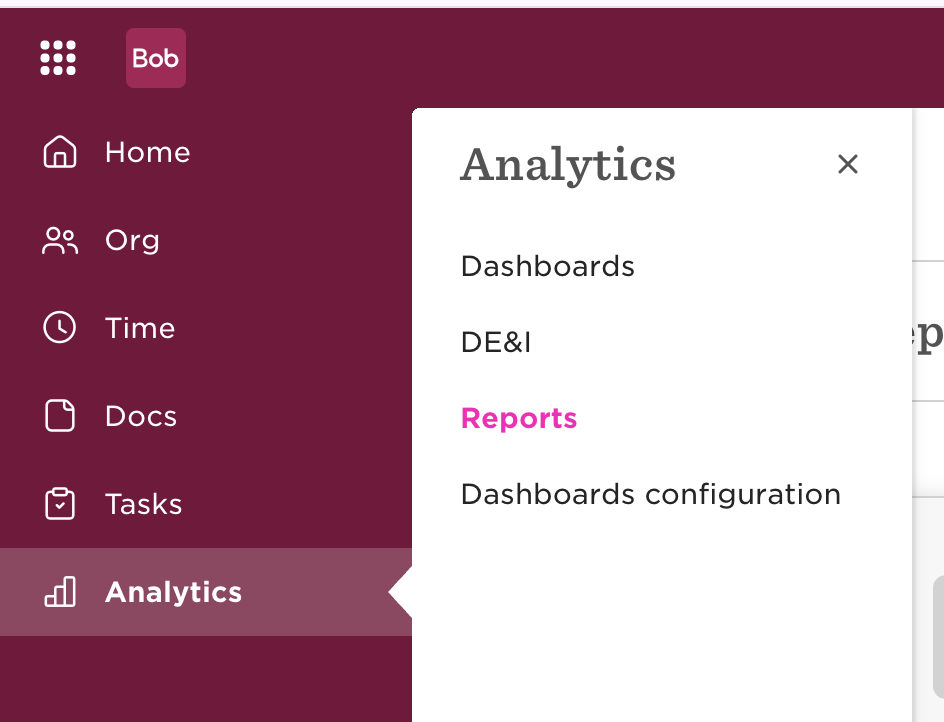
Task: Select the document icon beside Docs
Action: click(x=60, y=415)
